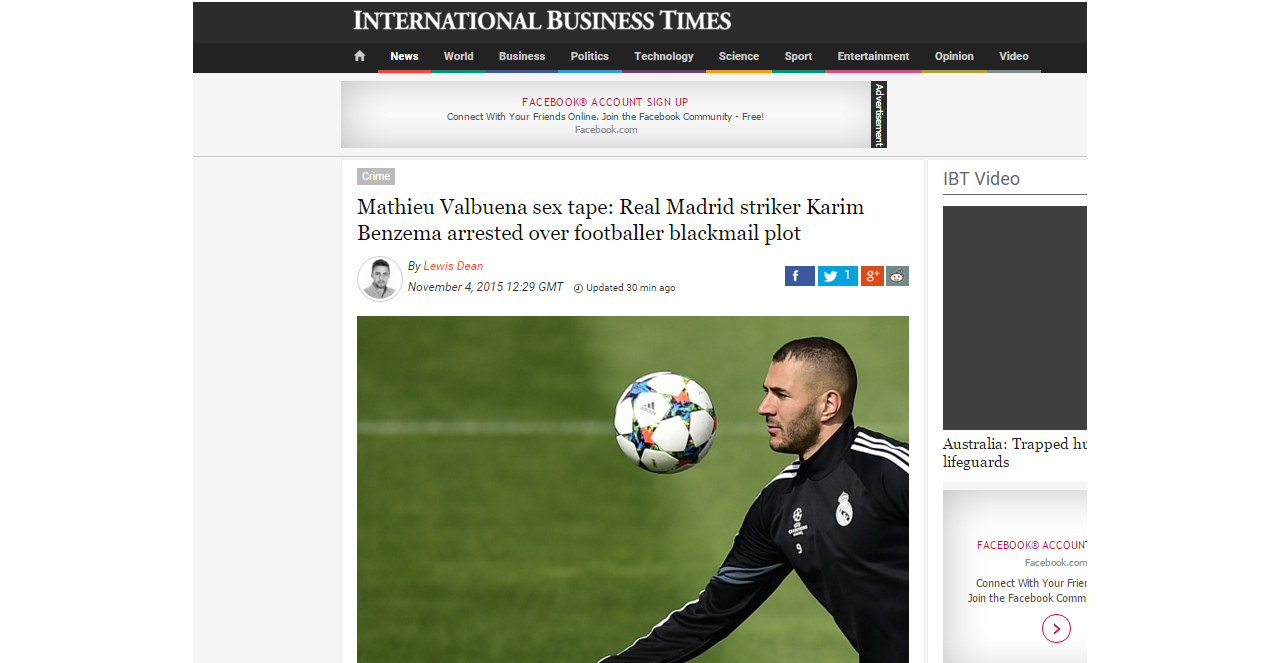Viewport: 1288px width, 663px height.
Task: Go to the Politics section
Action: tap(590, 56)
